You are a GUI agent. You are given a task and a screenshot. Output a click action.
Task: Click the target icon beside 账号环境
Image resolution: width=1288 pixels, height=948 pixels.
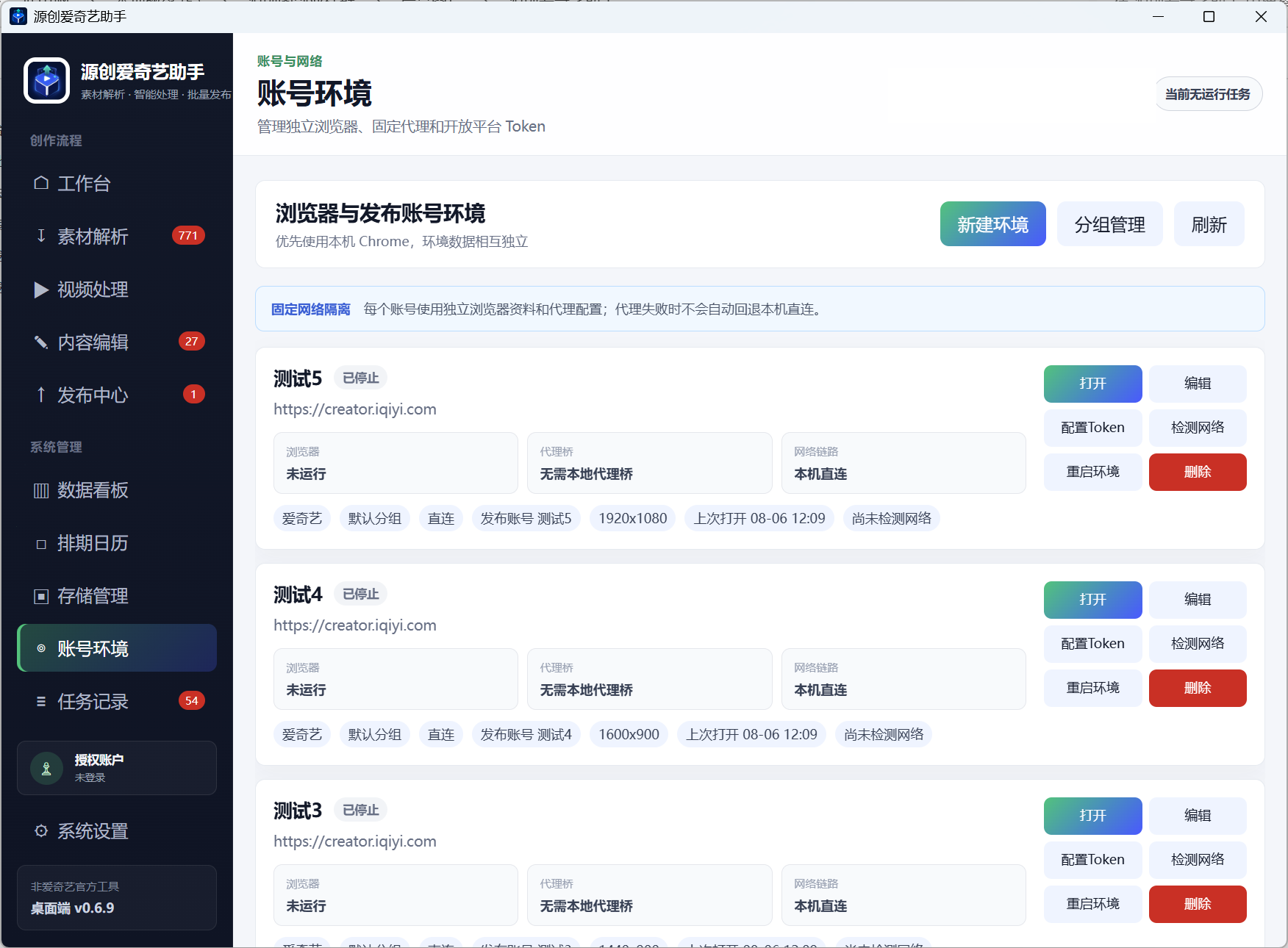41,648
